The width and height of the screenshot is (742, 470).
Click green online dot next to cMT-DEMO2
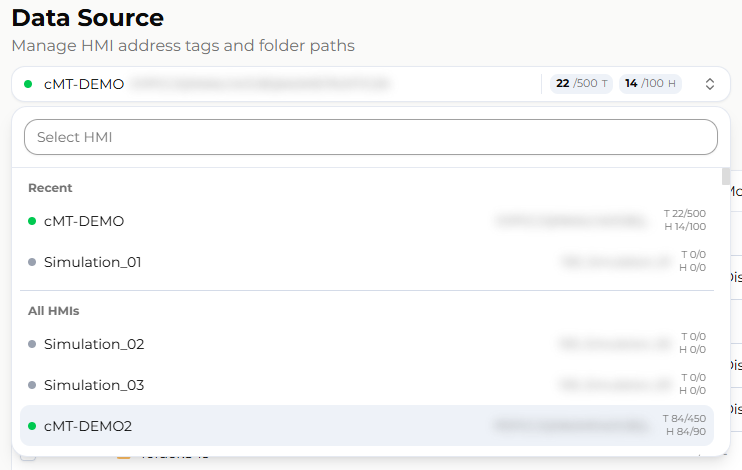32,426
